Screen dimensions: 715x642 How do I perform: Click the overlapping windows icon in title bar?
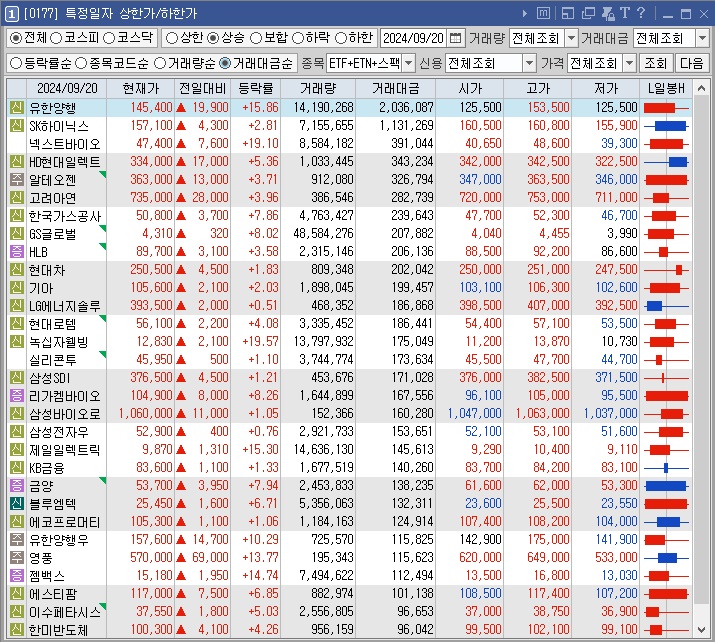(x=588, y=13)
